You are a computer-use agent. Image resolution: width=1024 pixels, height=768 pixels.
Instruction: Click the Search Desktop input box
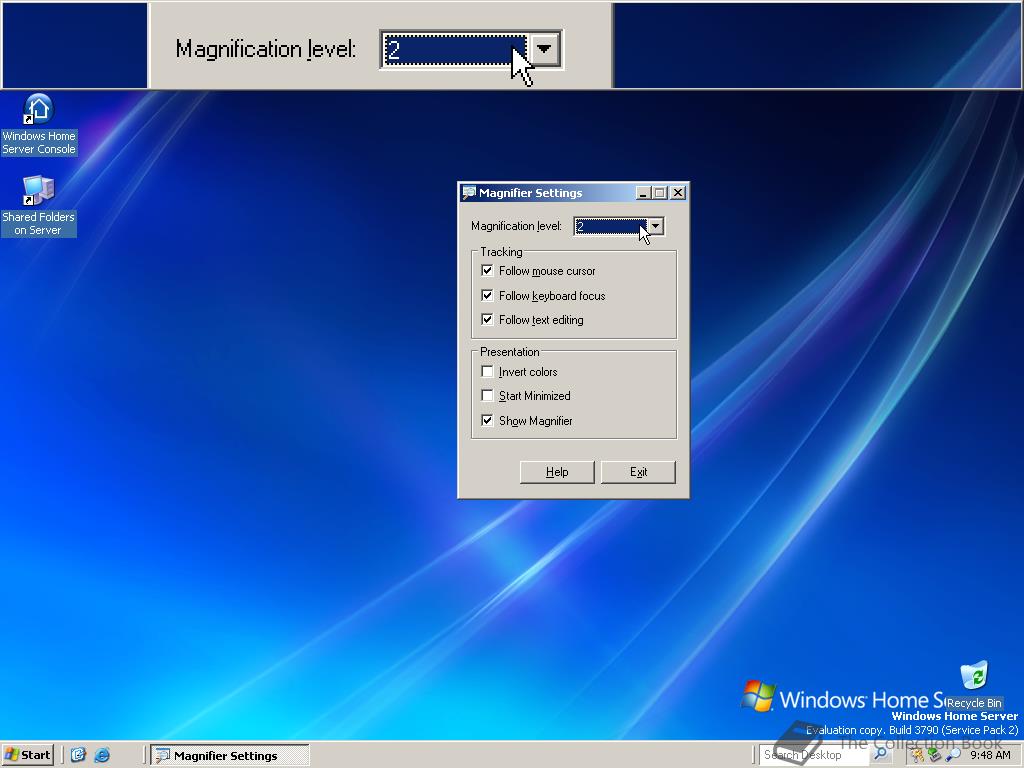pyautogui.click(x=813, y=755)
